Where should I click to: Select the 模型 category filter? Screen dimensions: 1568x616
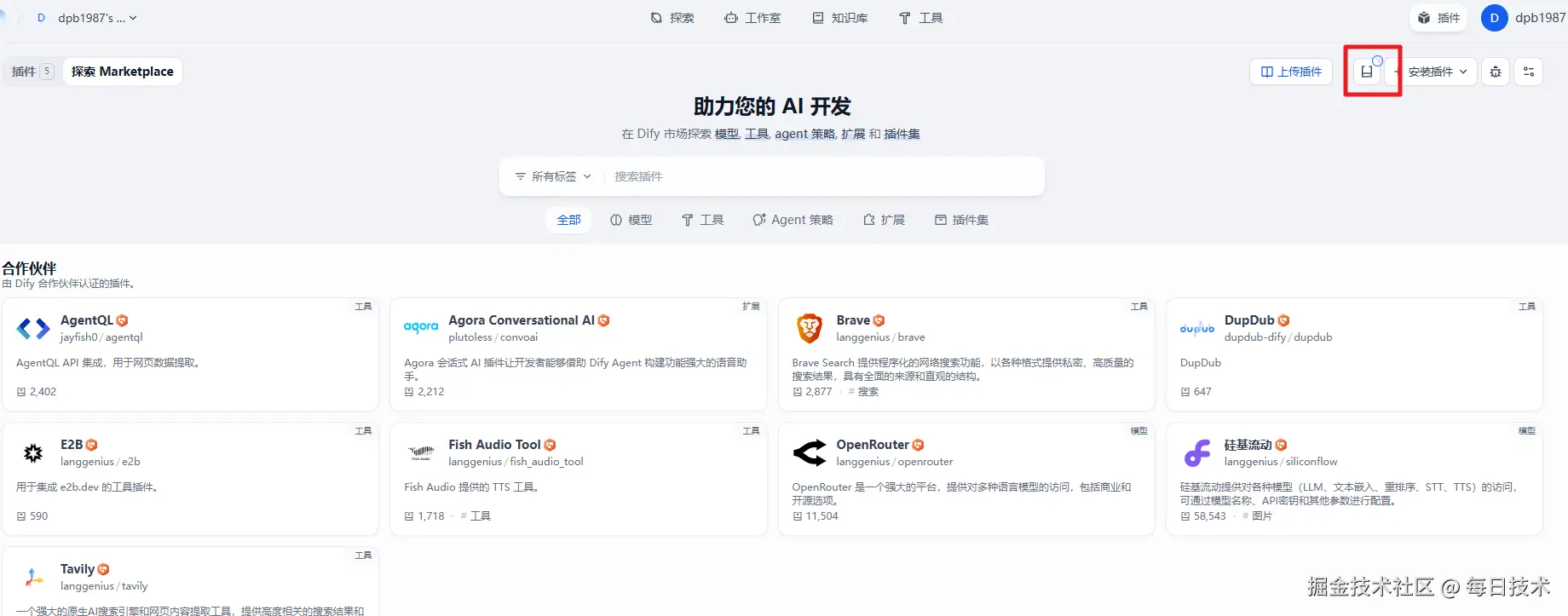pos(631,220)
